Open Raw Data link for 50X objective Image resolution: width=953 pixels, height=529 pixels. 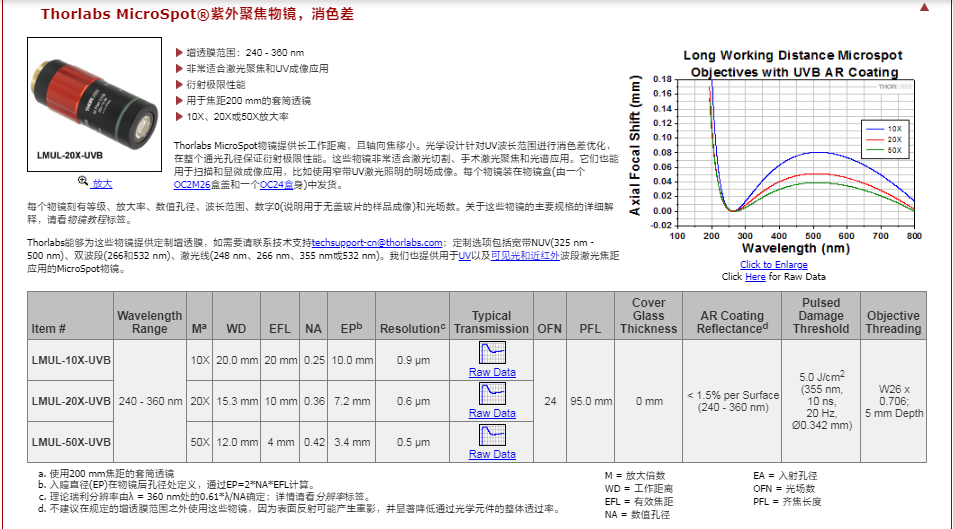click(x=492, y=454)
